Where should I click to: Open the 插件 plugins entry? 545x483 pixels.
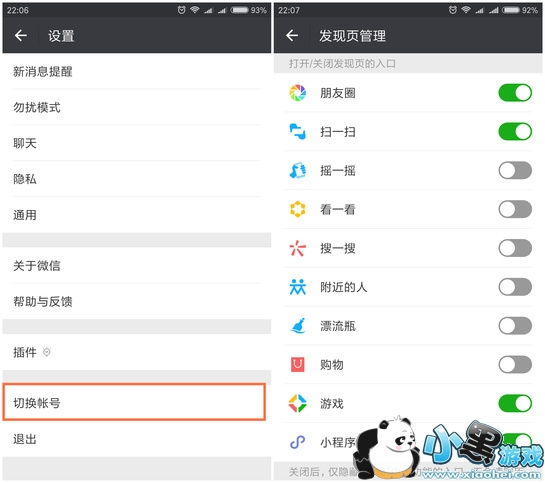[x=137, y=352]
